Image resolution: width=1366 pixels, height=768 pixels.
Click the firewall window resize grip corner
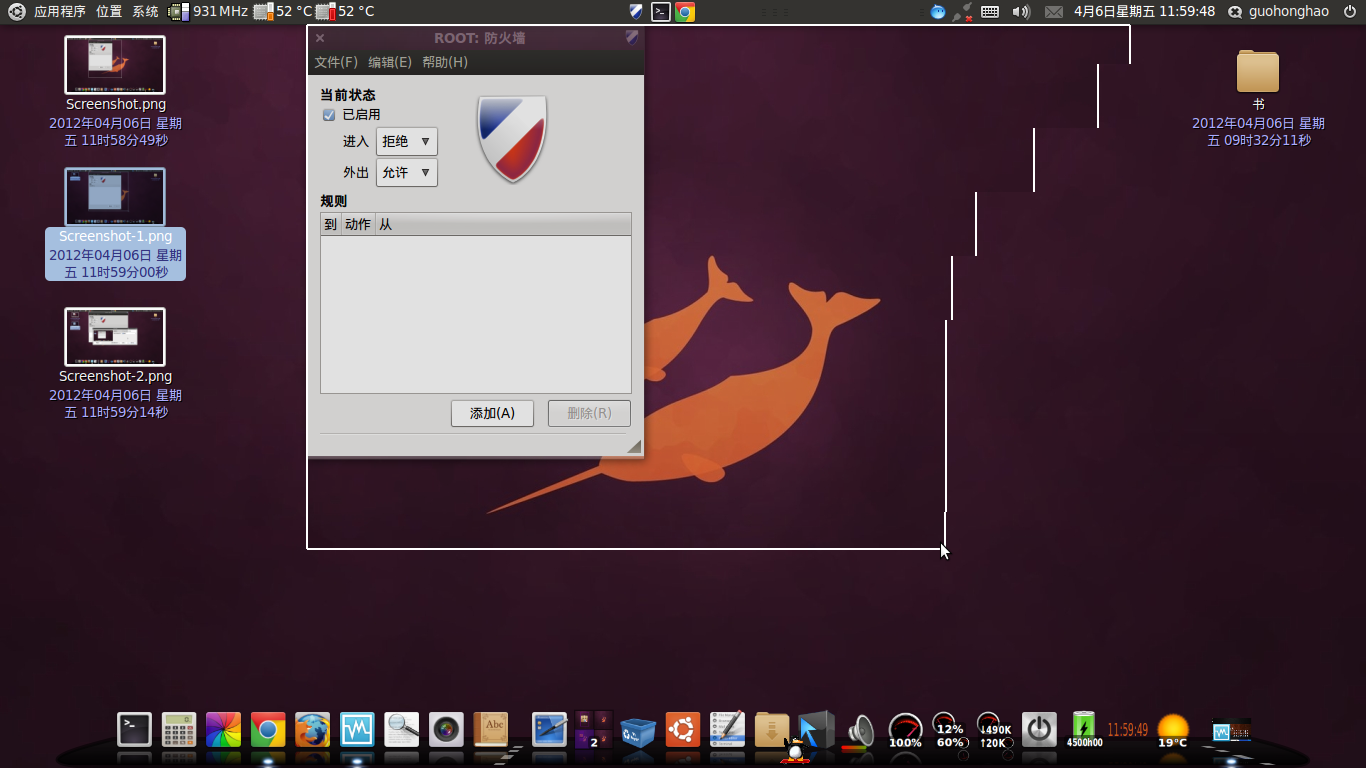634,447
